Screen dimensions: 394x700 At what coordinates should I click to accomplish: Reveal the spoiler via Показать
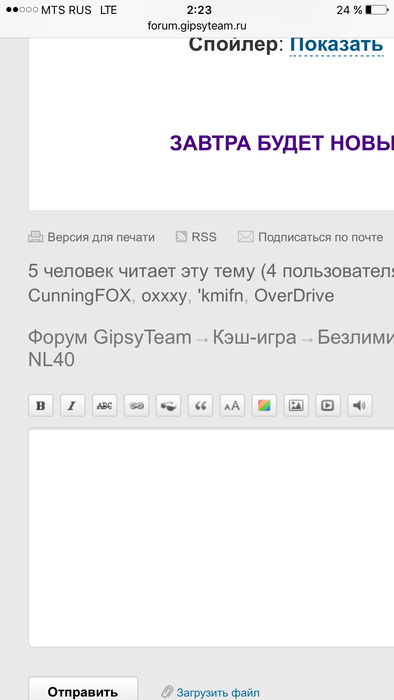[x=336, y=45]
